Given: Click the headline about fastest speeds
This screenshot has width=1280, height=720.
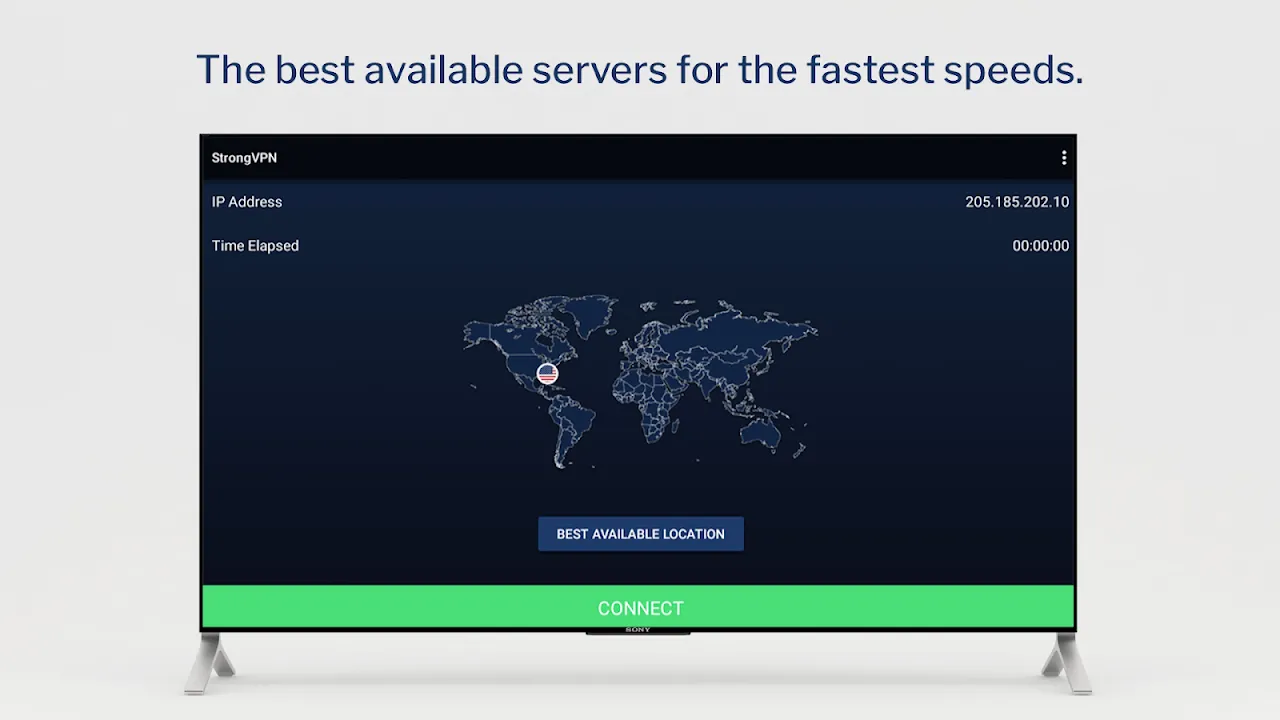Looking at the screenshot, I should [640, 69].
